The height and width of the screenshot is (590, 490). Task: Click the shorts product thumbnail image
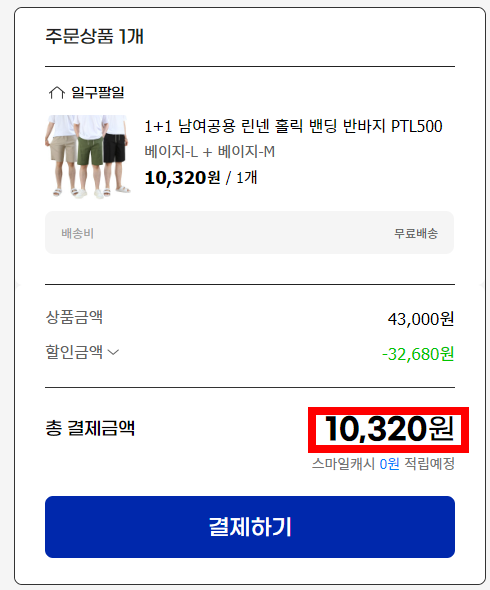pos(88,157)
